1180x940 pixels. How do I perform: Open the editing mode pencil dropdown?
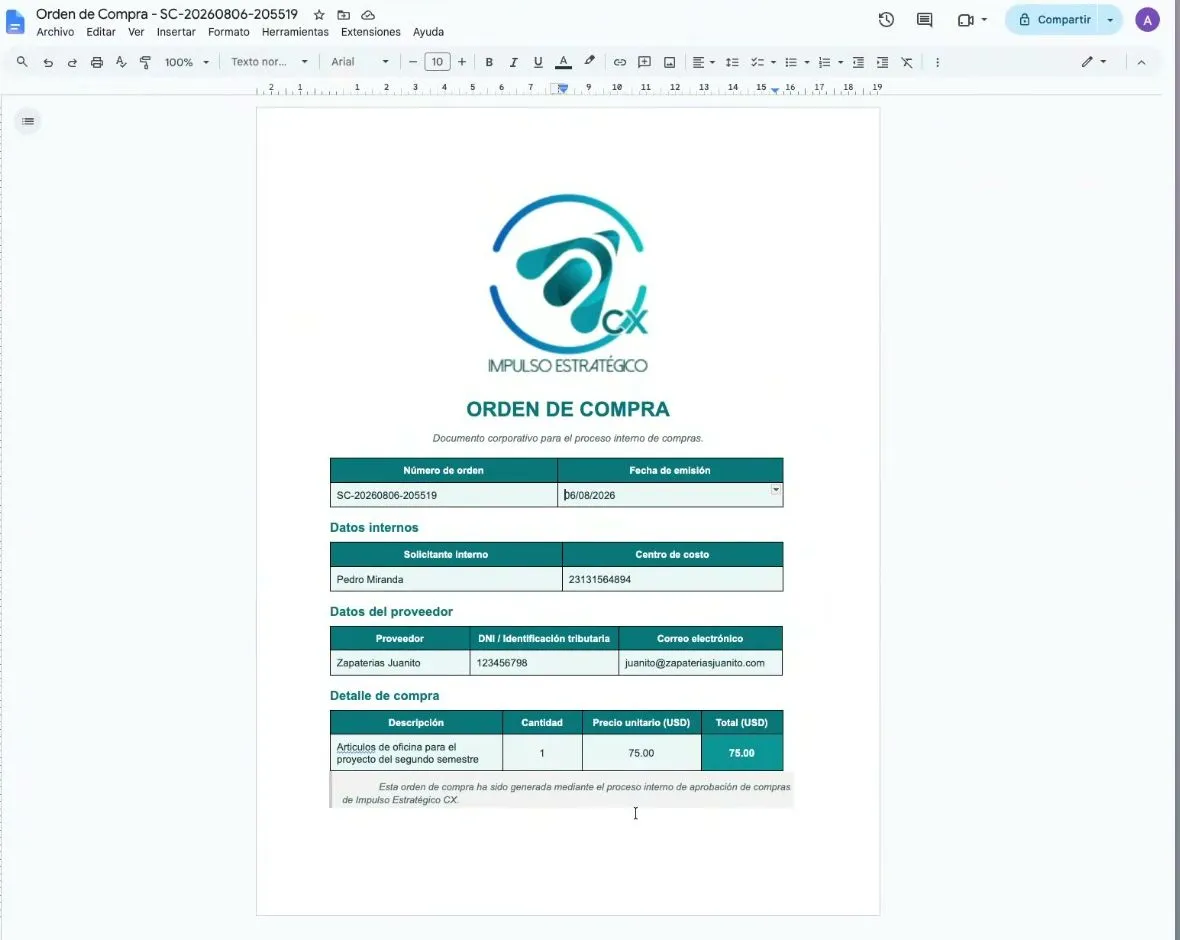coord(1093,62)
